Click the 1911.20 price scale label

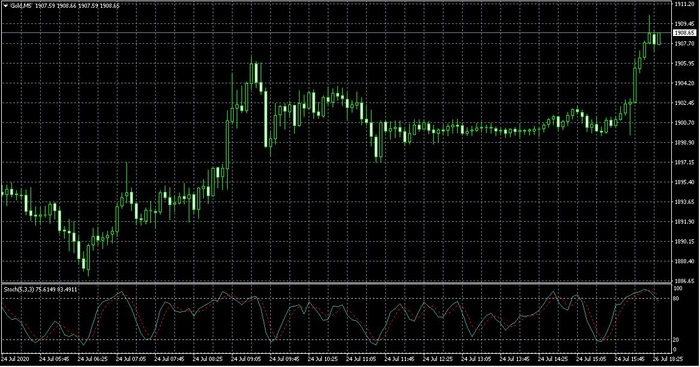(684, 4)
